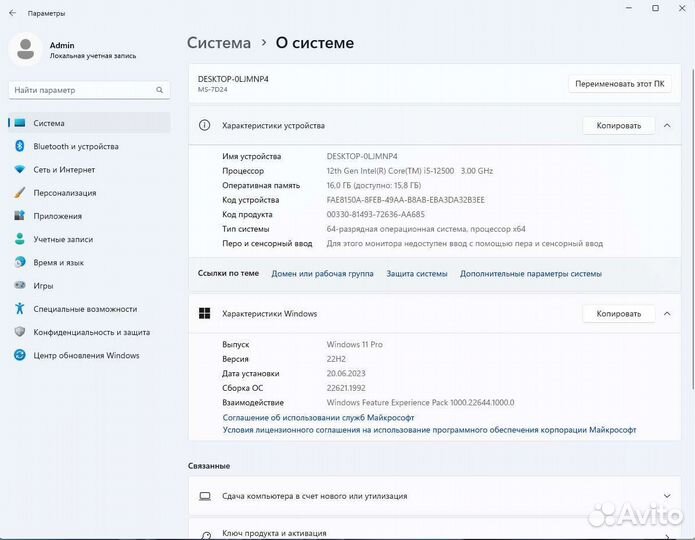This screenshot has width=695, height=540.
Task: Expand the Сдача компьютера row chevron
Action: tap(667, 496)
